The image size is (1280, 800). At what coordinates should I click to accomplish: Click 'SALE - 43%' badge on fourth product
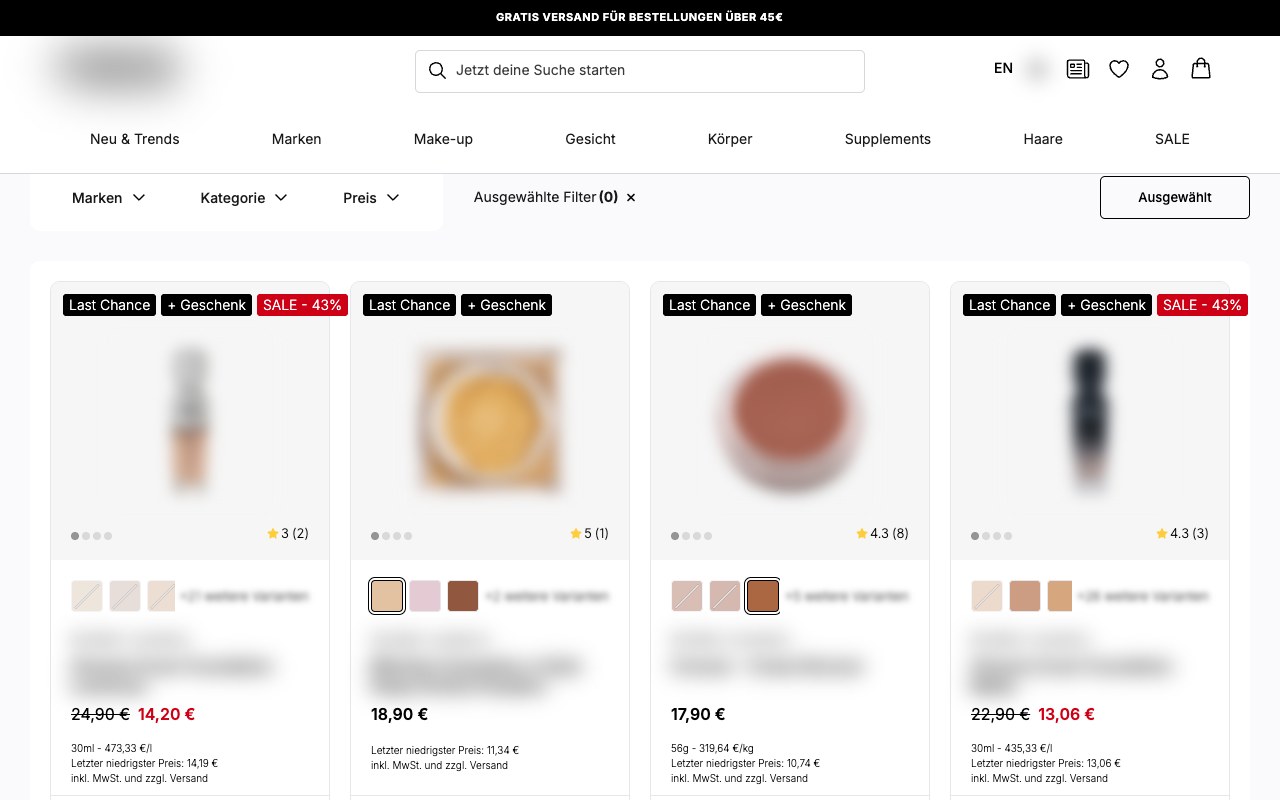click(1202, 305)
